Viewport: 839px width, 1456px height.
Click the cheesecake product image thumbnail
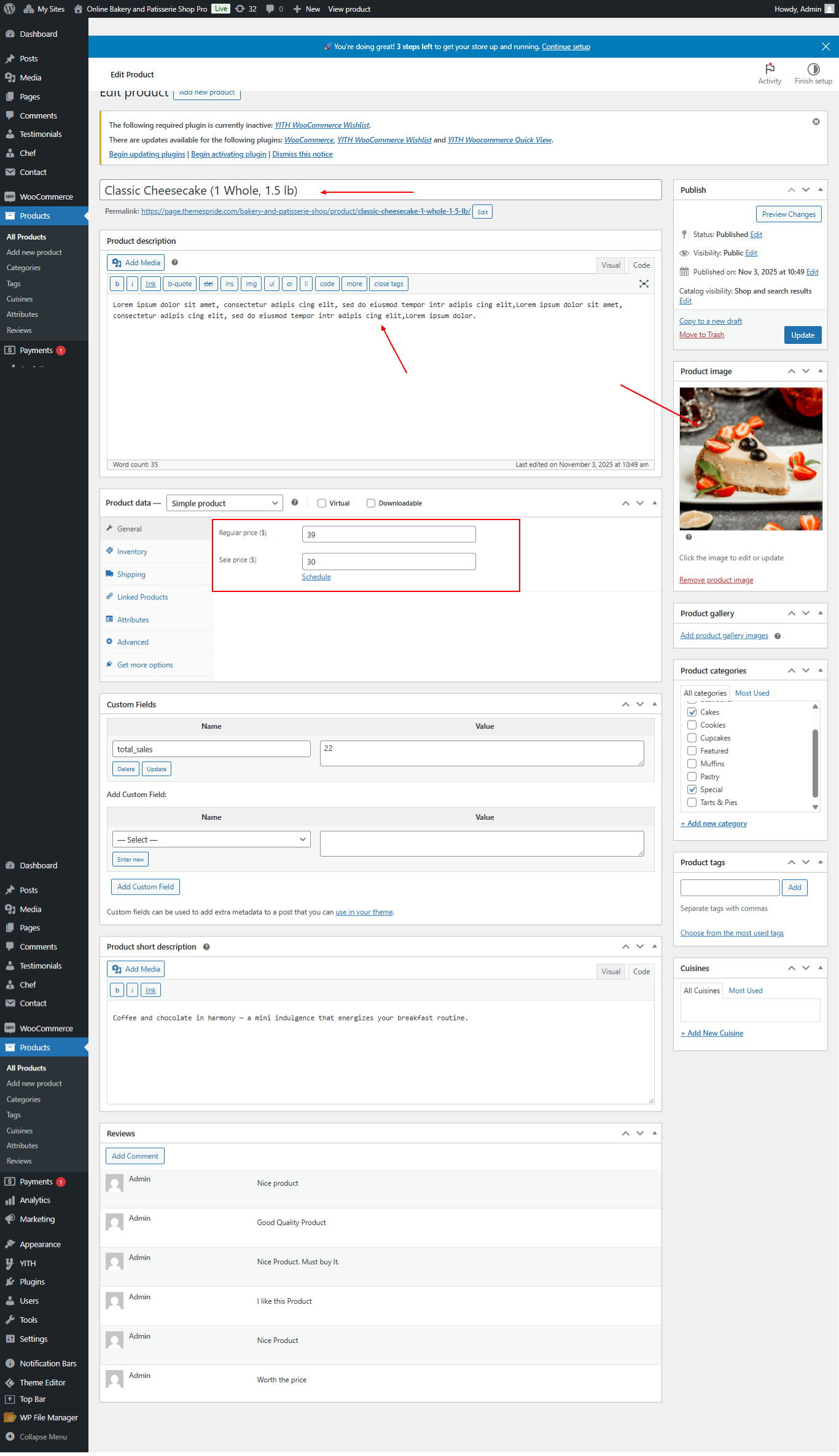pos(751,459)
